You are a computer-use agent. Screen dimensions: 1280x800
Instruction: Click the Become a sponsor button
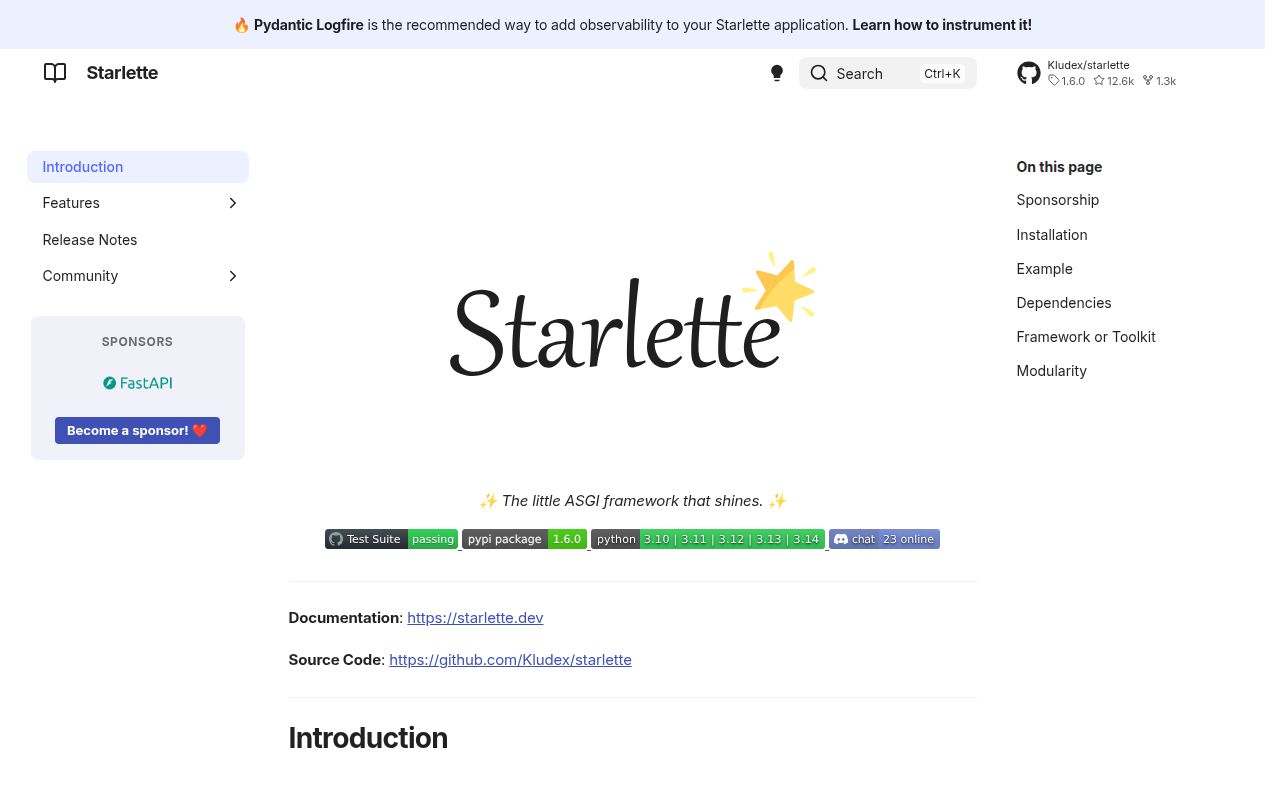137,430
